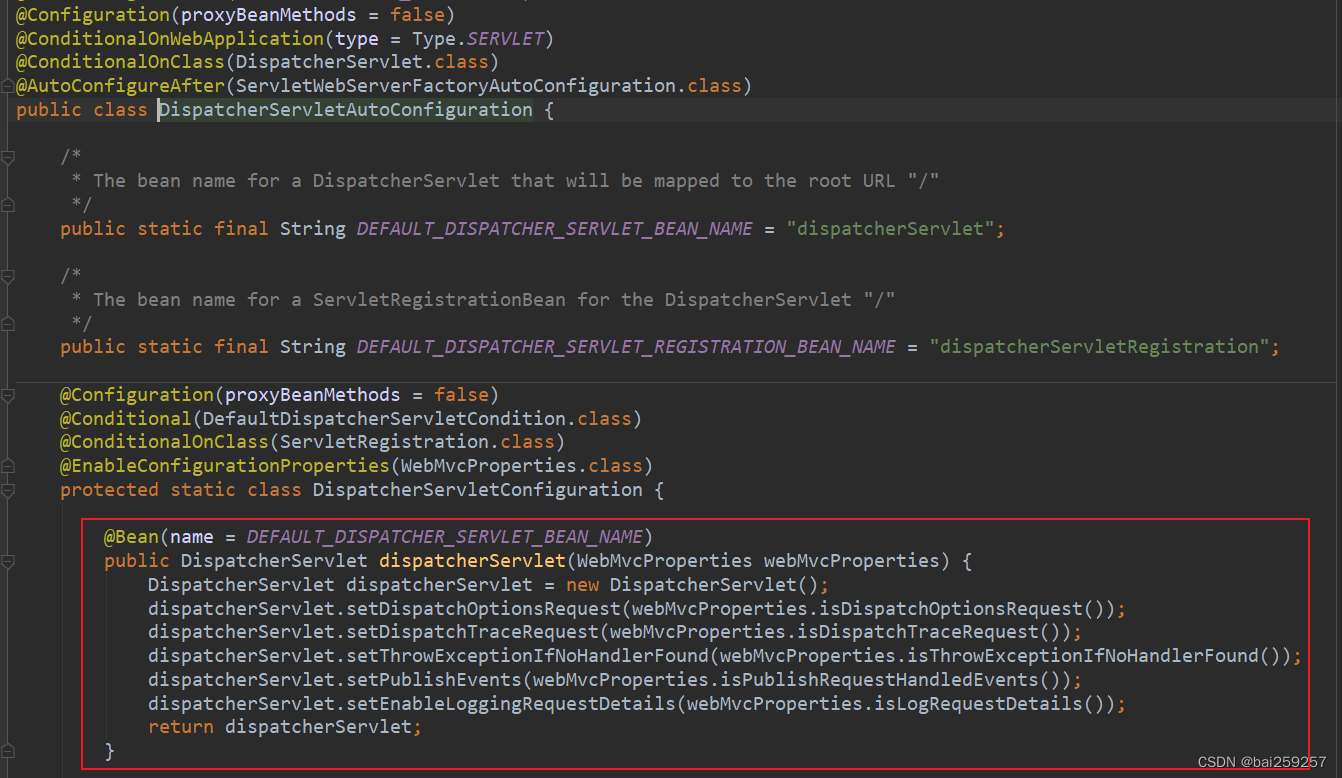Collapse the DispatcherServletConfiguration inner class

[x=8, y=490]
